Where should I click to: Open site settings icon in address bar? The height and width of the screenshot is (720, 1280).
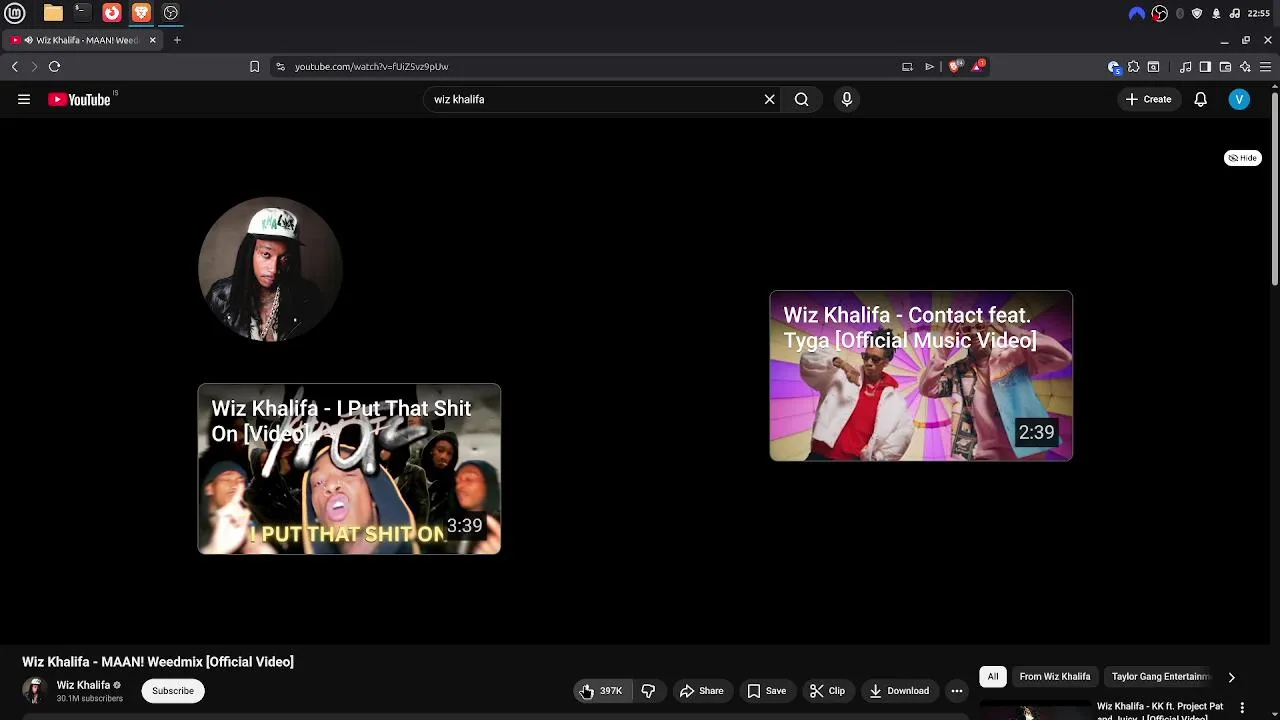click(x=280, y=67)
